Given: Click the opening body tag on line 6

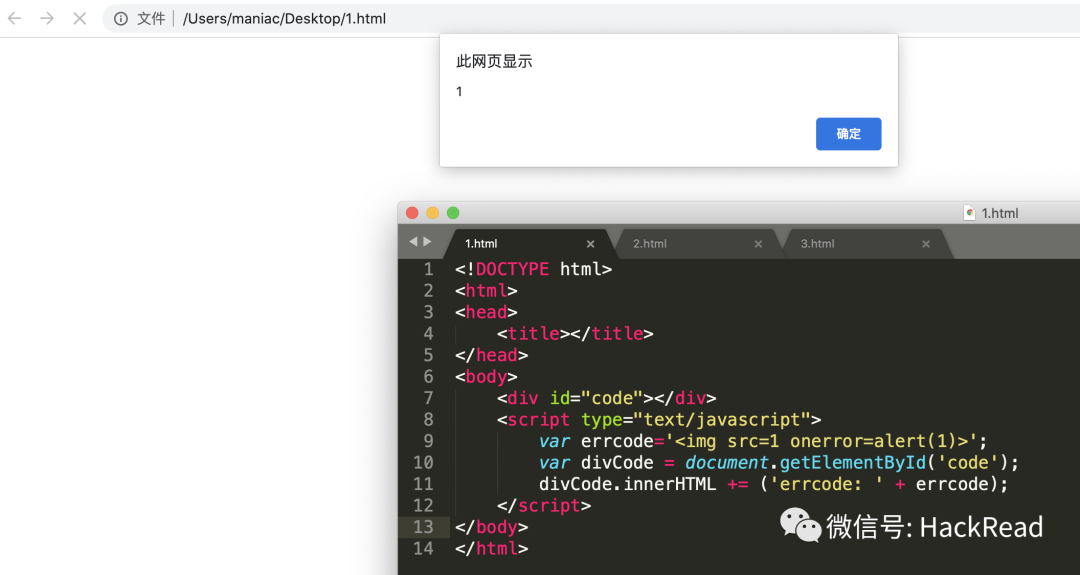Looking at the screenshot, I should point(486,377).
